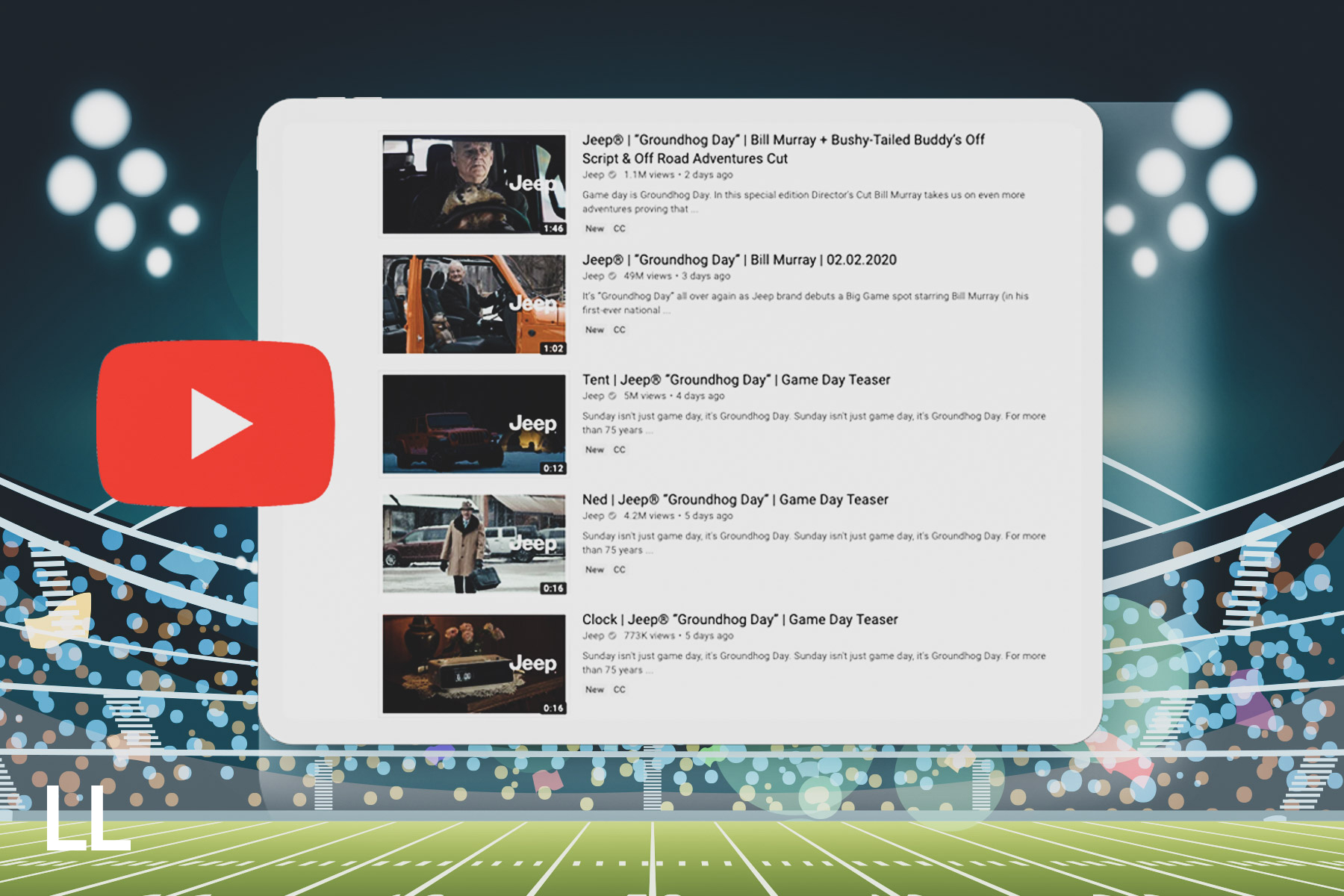Screen dimensions: 1344x896
Task: Click the 1:46 duration badge on first thumbnail
Action: tap(553, 228)
